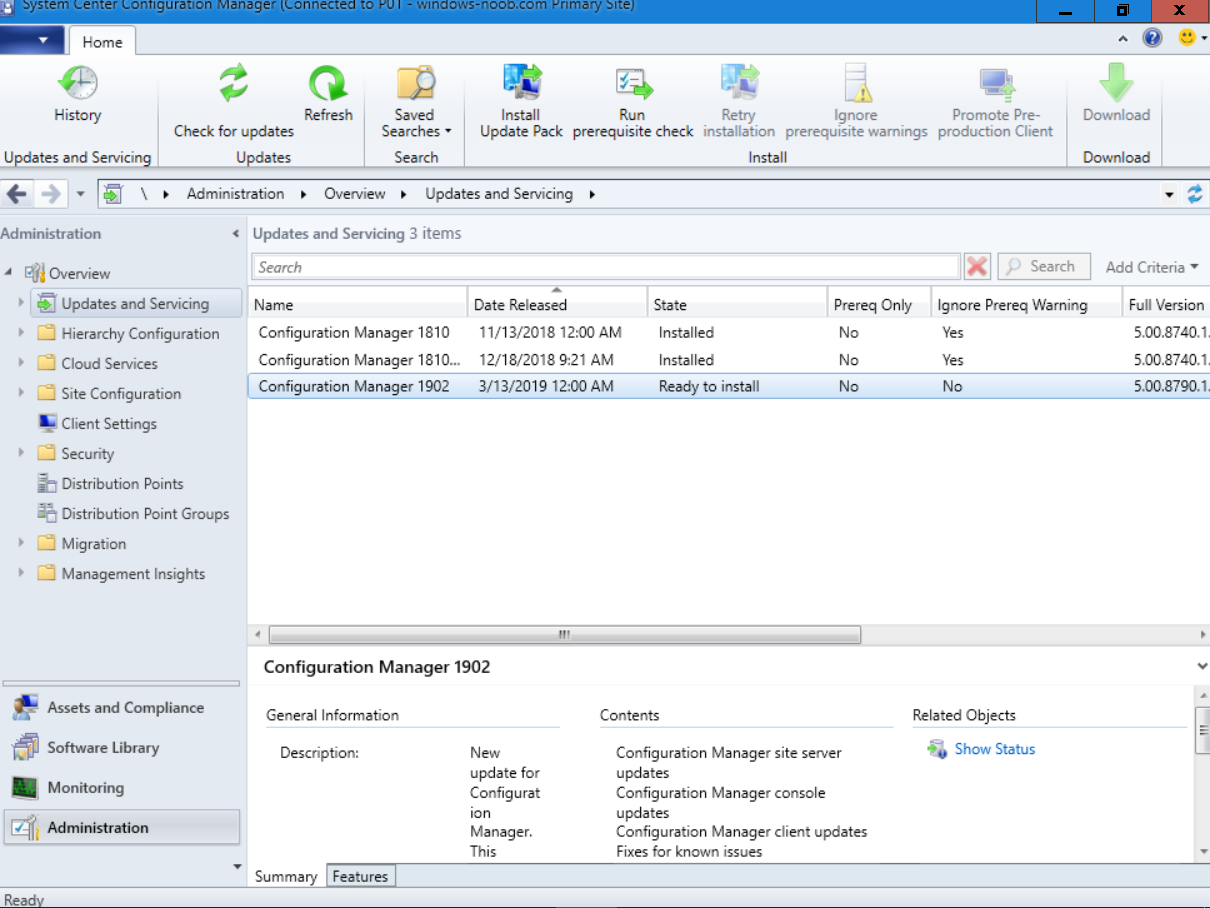Go back with navigation arrow
This screenshot has width=1210, height=908.
[17, 194]
